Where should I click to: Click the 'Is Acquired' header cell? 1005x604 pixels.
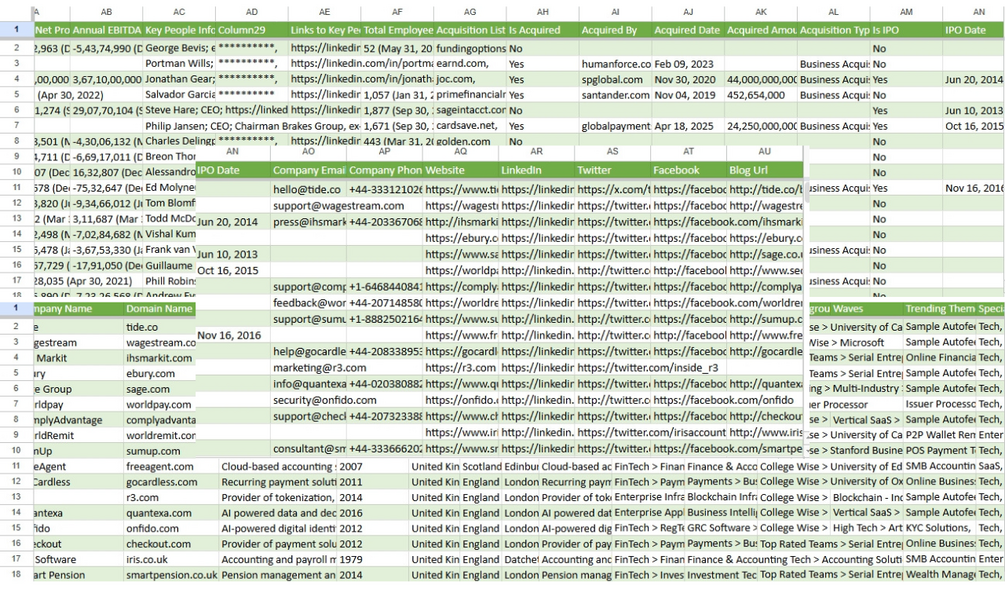[543, 30]
